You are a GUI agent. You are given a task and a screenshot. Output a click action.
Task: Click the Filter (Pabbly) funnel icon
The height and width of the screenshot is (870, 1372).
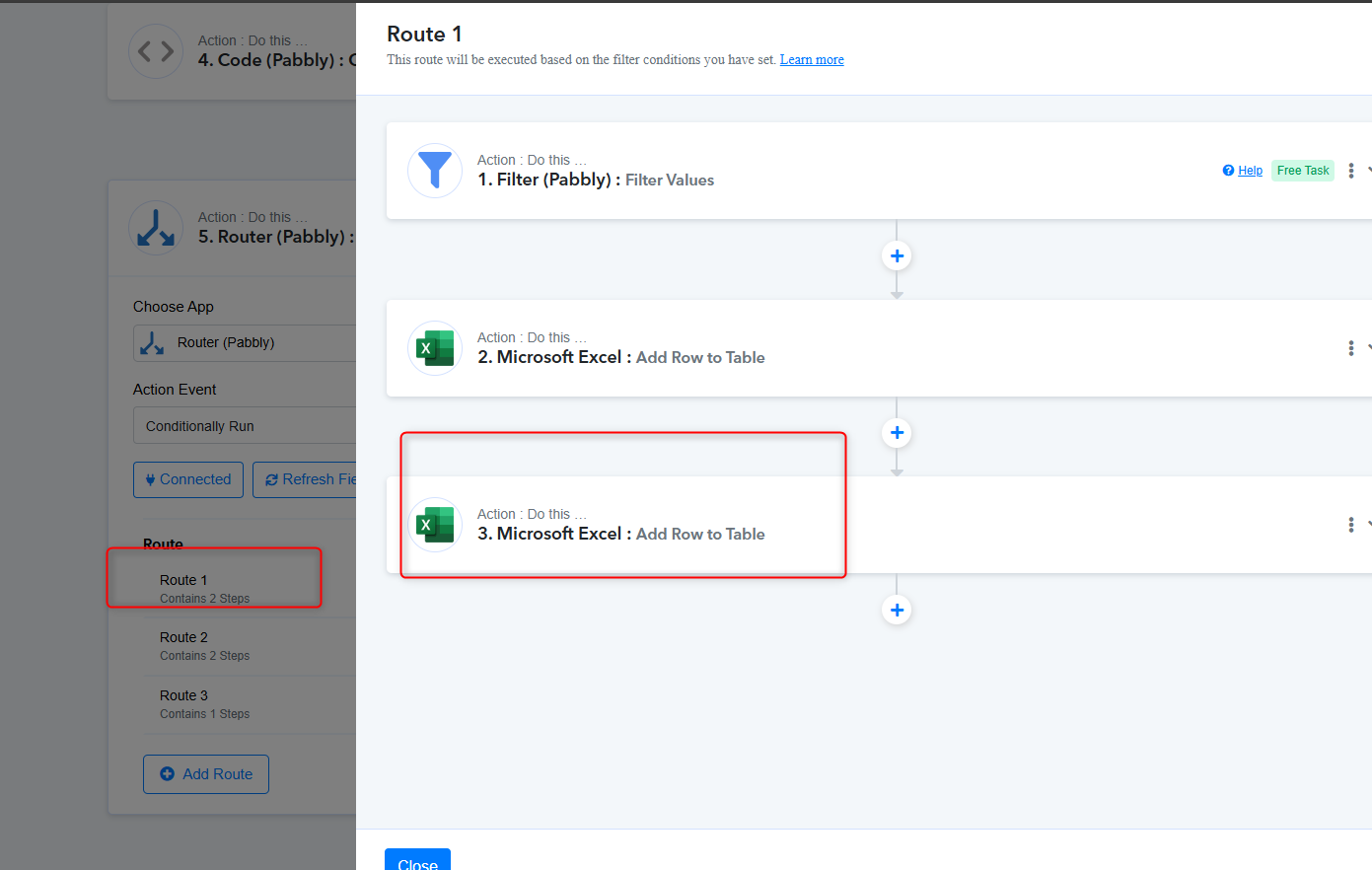[435, 171]
